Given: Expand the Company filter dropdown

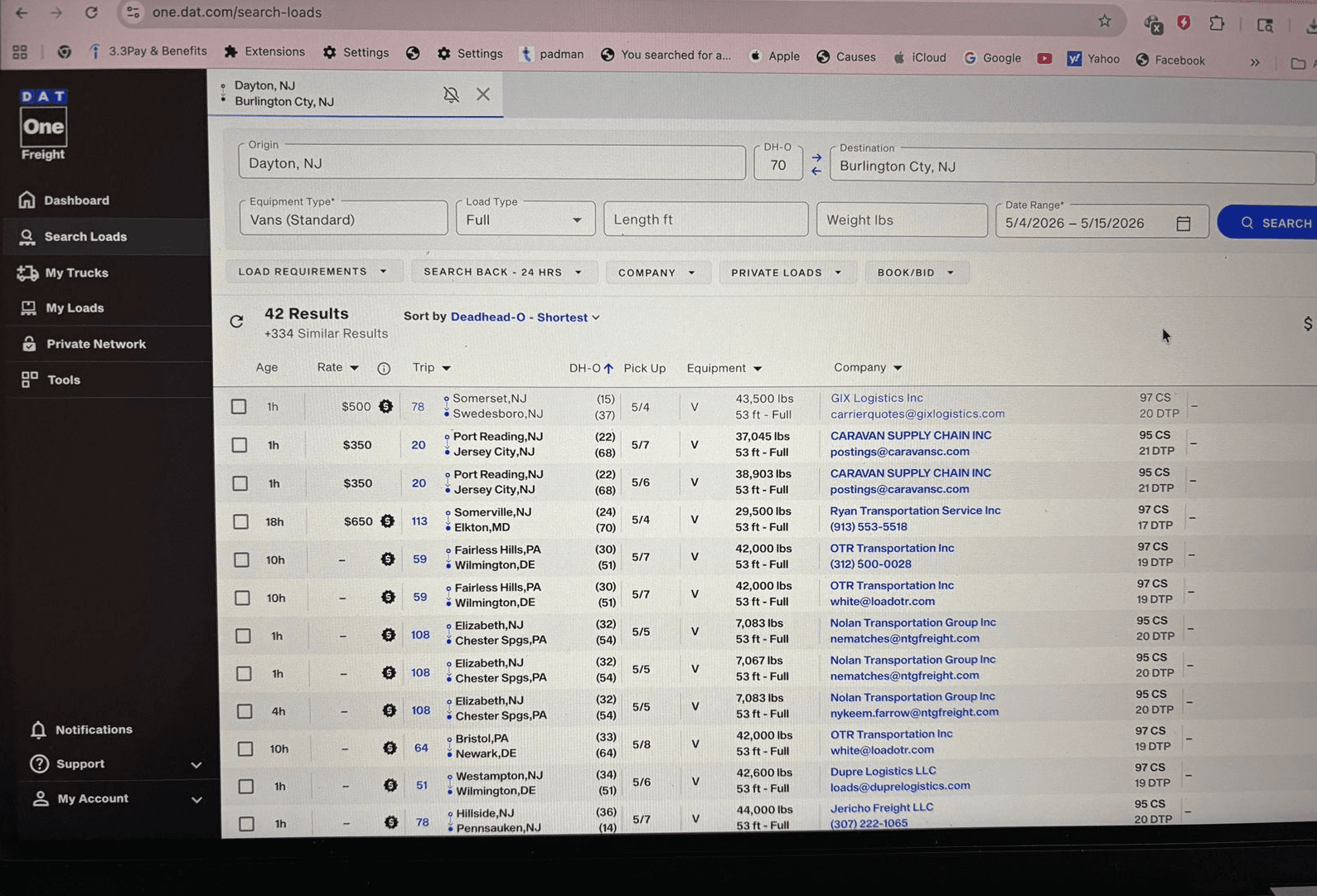Looking at the screenshot, I should click(x=656, y=273).
